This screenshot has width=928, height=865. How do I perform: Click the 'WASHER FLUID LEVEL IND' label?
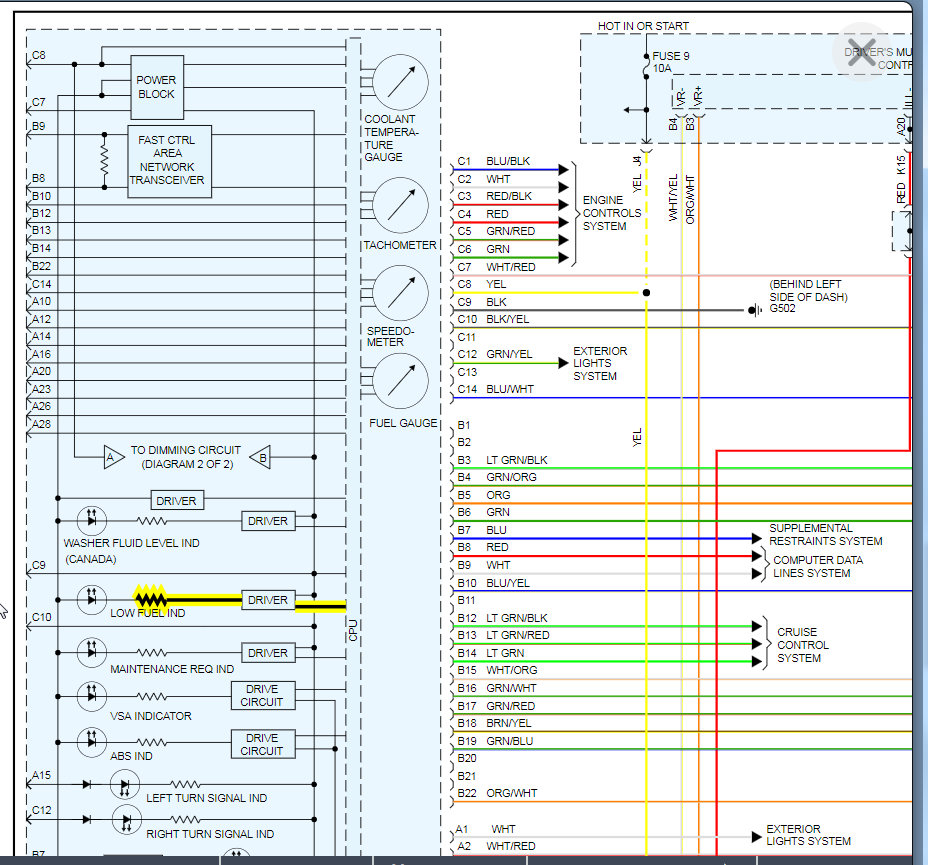tap(131, 543)
